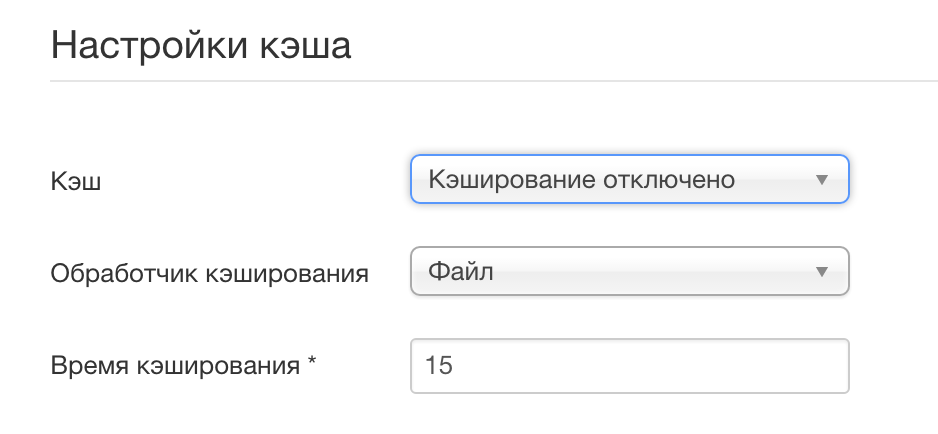The image size is (938, 434).
Task: Click the required asterisk after Время кэширования
Action: (312, 363)
